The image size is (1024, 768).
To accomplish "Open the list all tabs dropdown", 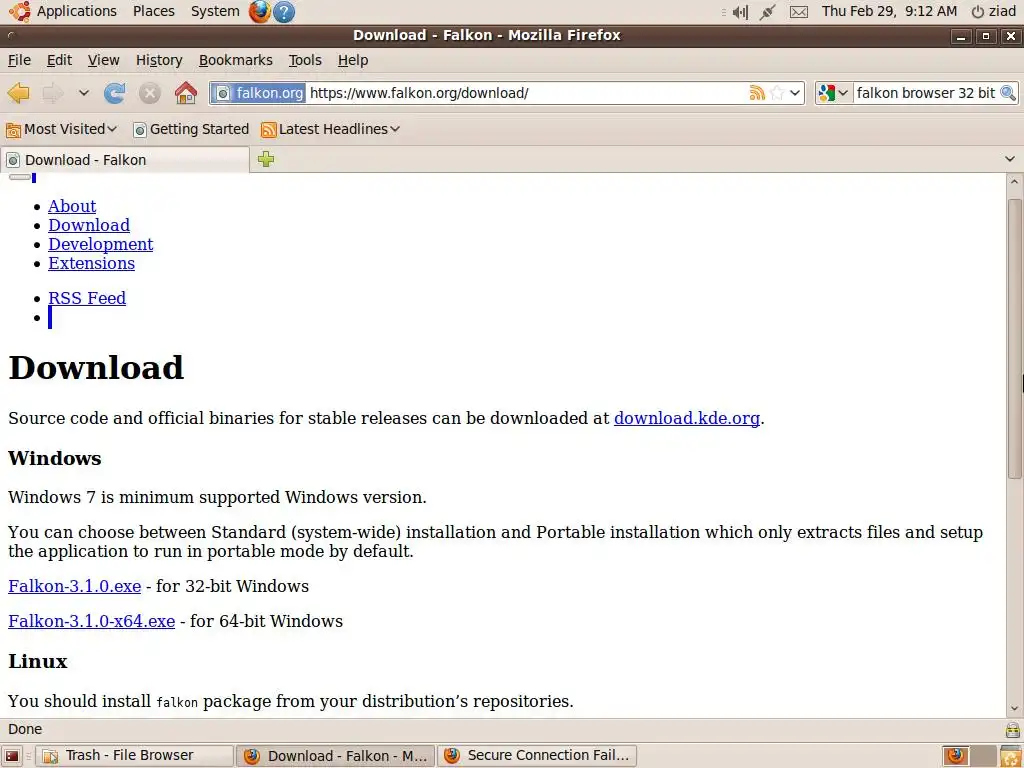I will [1010, 159].
